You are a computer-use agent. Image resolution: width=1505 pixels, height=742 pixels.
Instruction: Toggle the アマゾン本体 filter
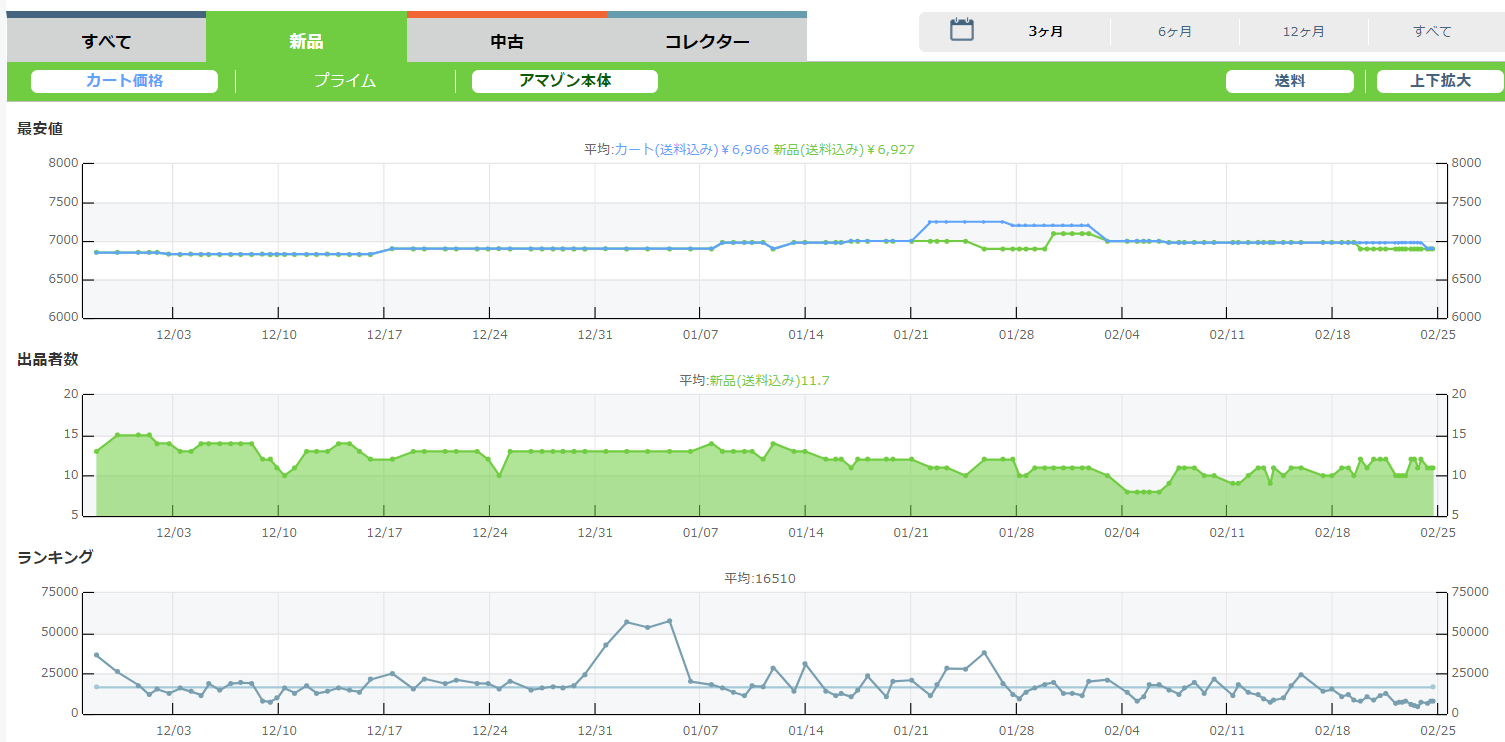click(x=564, y=81)
